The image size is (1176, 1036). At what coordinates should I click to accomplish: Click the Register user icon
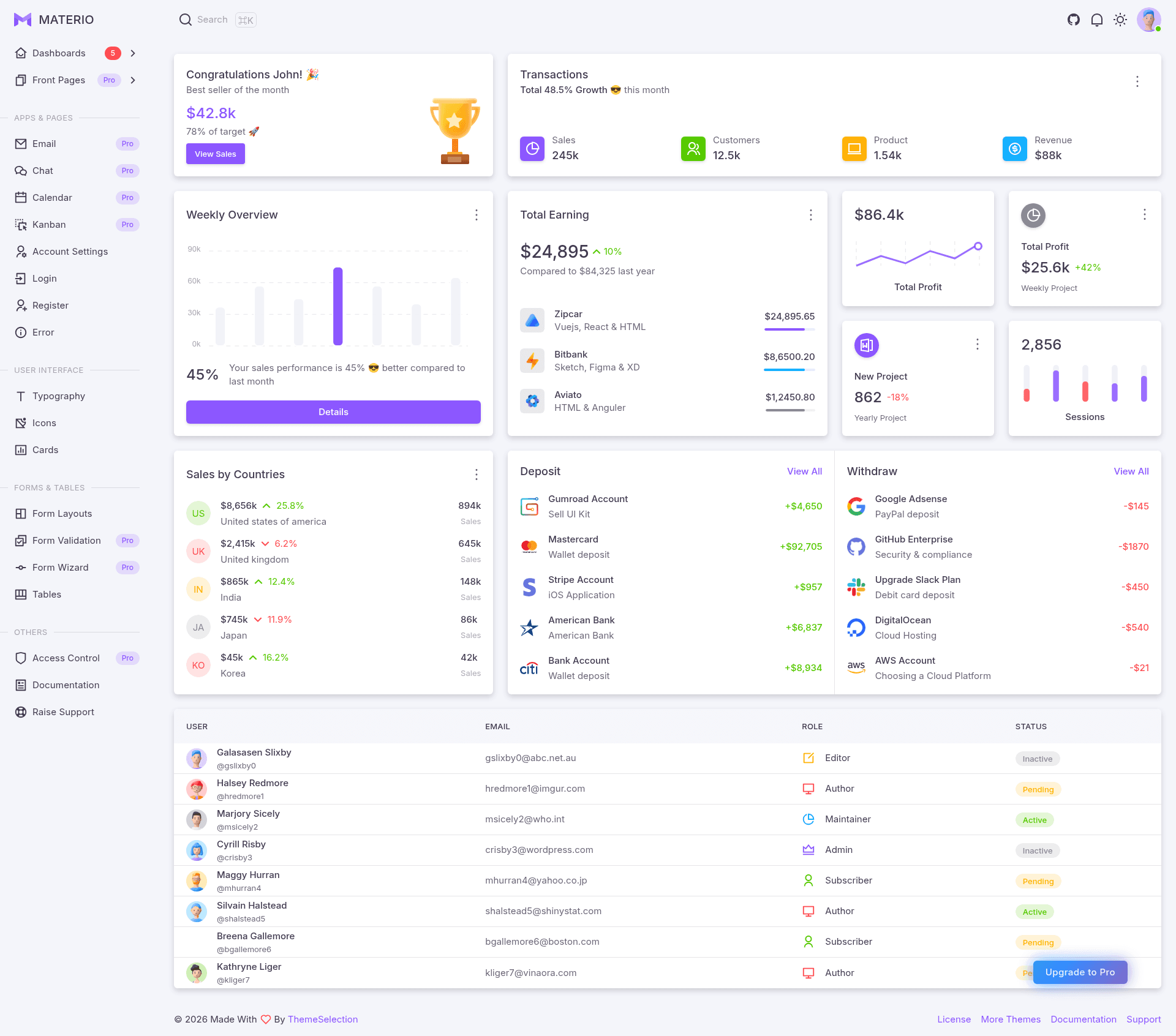point(21,306)
